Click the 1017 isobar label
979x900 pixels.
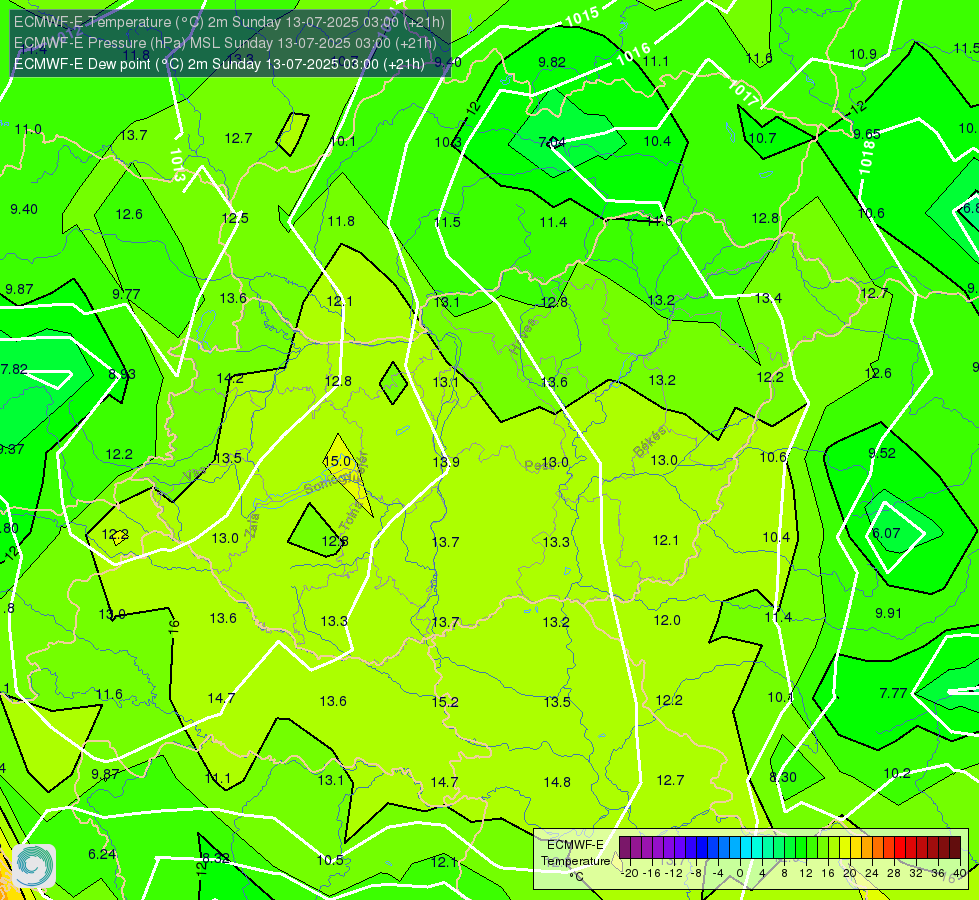[x=744, y=94]
